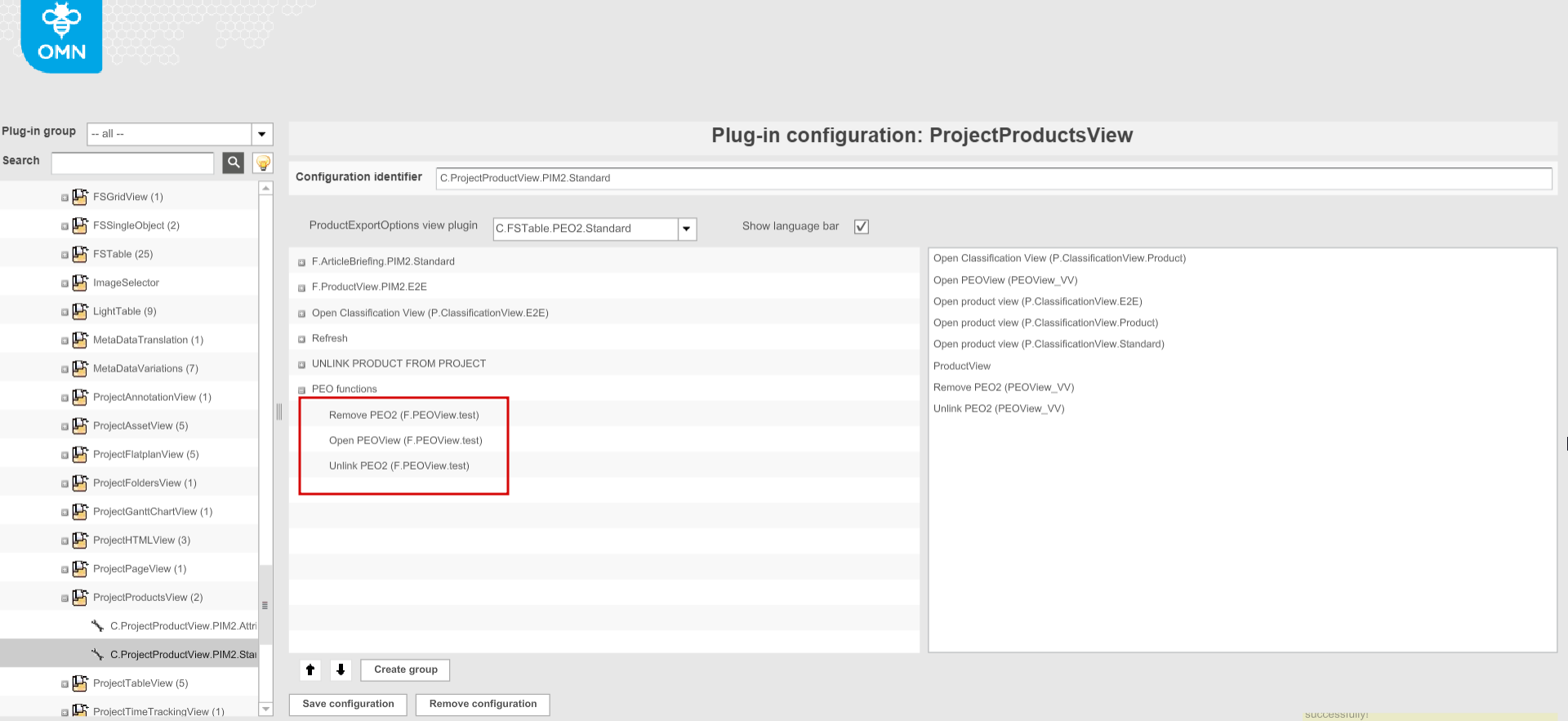1568x721 pixels.
Task: Click the LightTable plug-in icon
Action: point(80,311)
